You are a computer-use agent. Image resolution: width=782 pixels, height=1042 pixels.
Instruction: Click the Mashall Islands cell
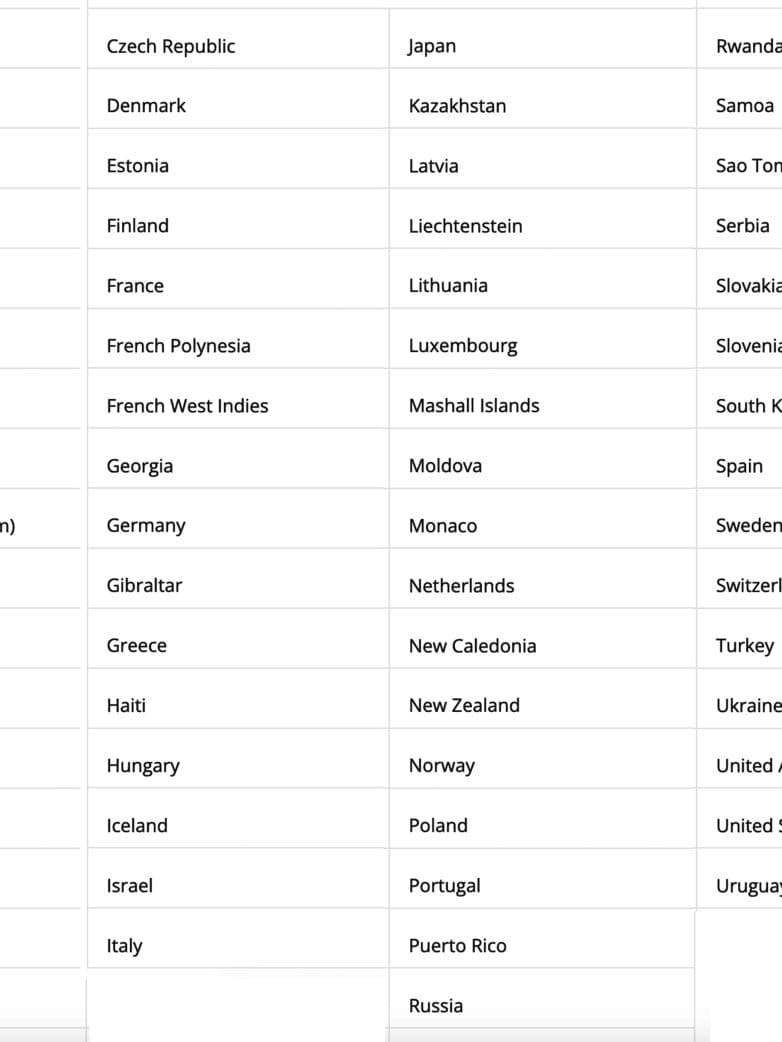pos(474,406)
